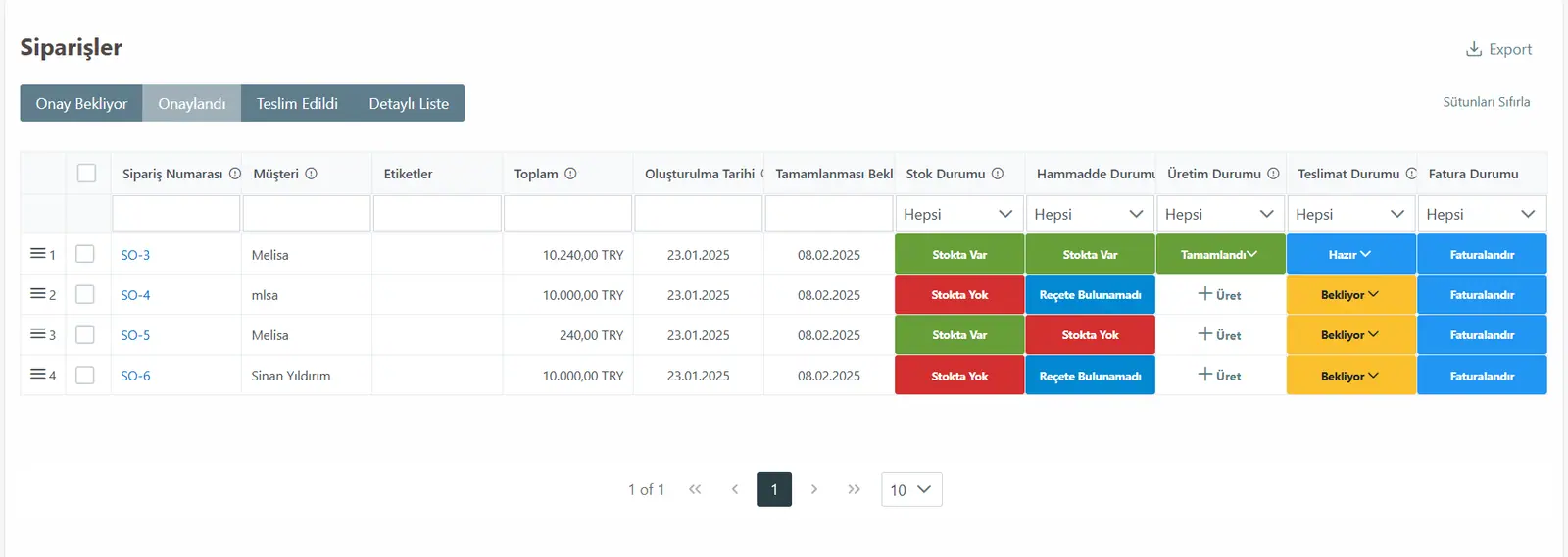This screenshot has width=1568, height=557.
Task: Click 10.240,00 TRY total cell
Action: tap(567, 255)
